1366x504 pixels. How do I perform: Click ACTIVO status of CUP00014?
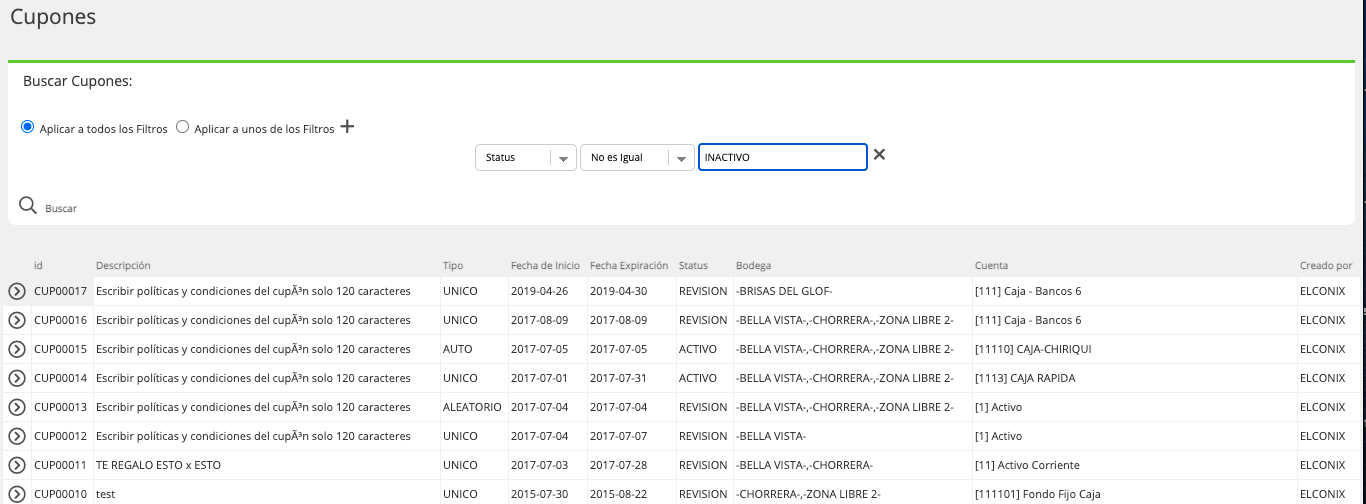tap(698, 378)
